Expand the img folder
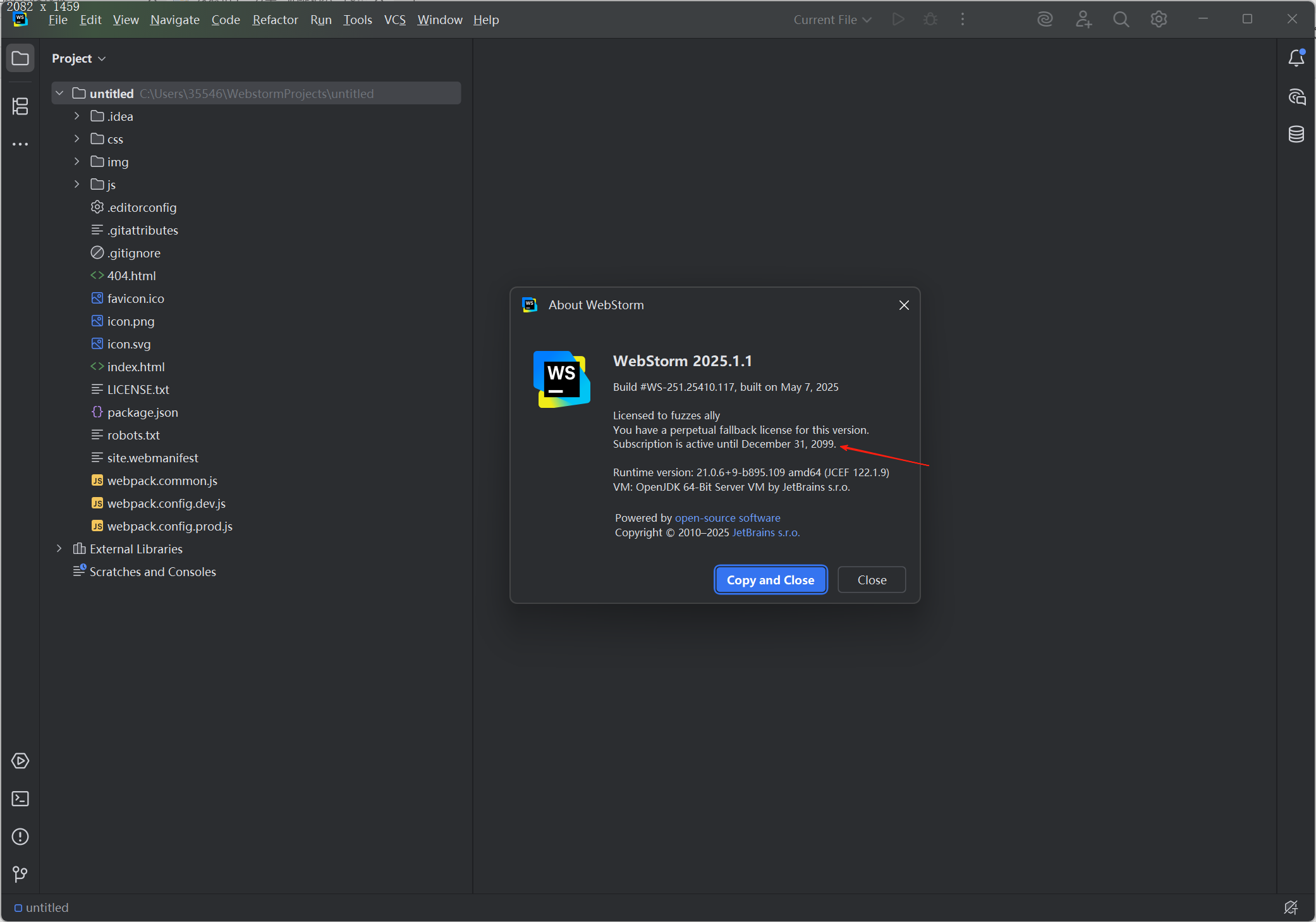Viewport: 1316px width, 922px height. point(76,162)
